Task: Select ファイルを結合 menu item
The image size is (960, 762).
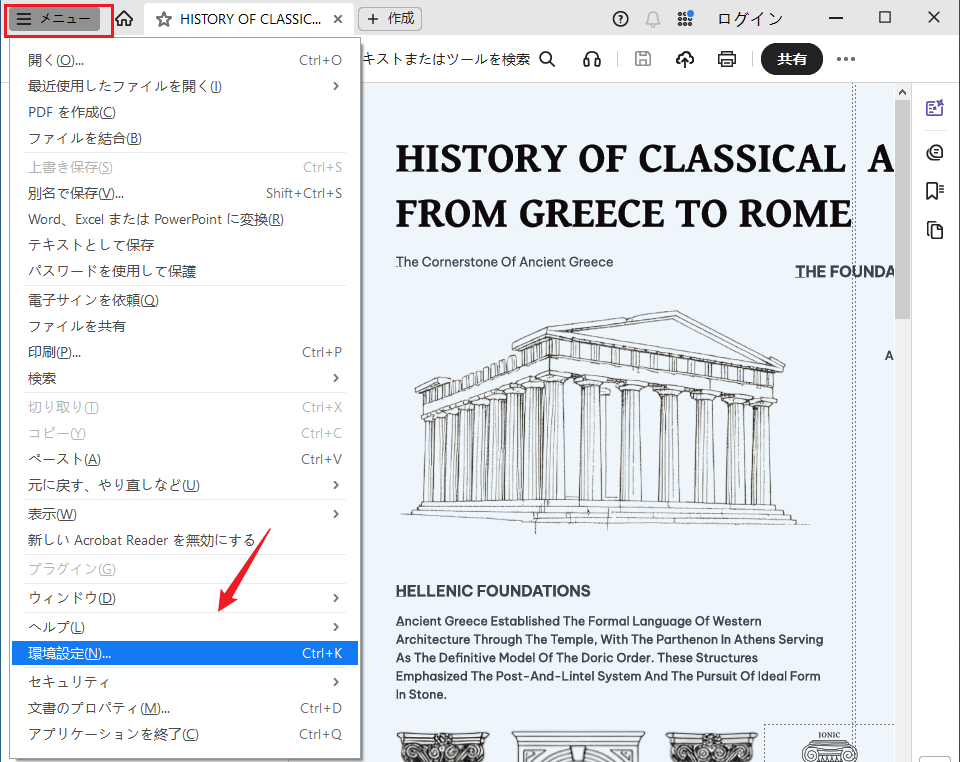Action: coord(184,138)
